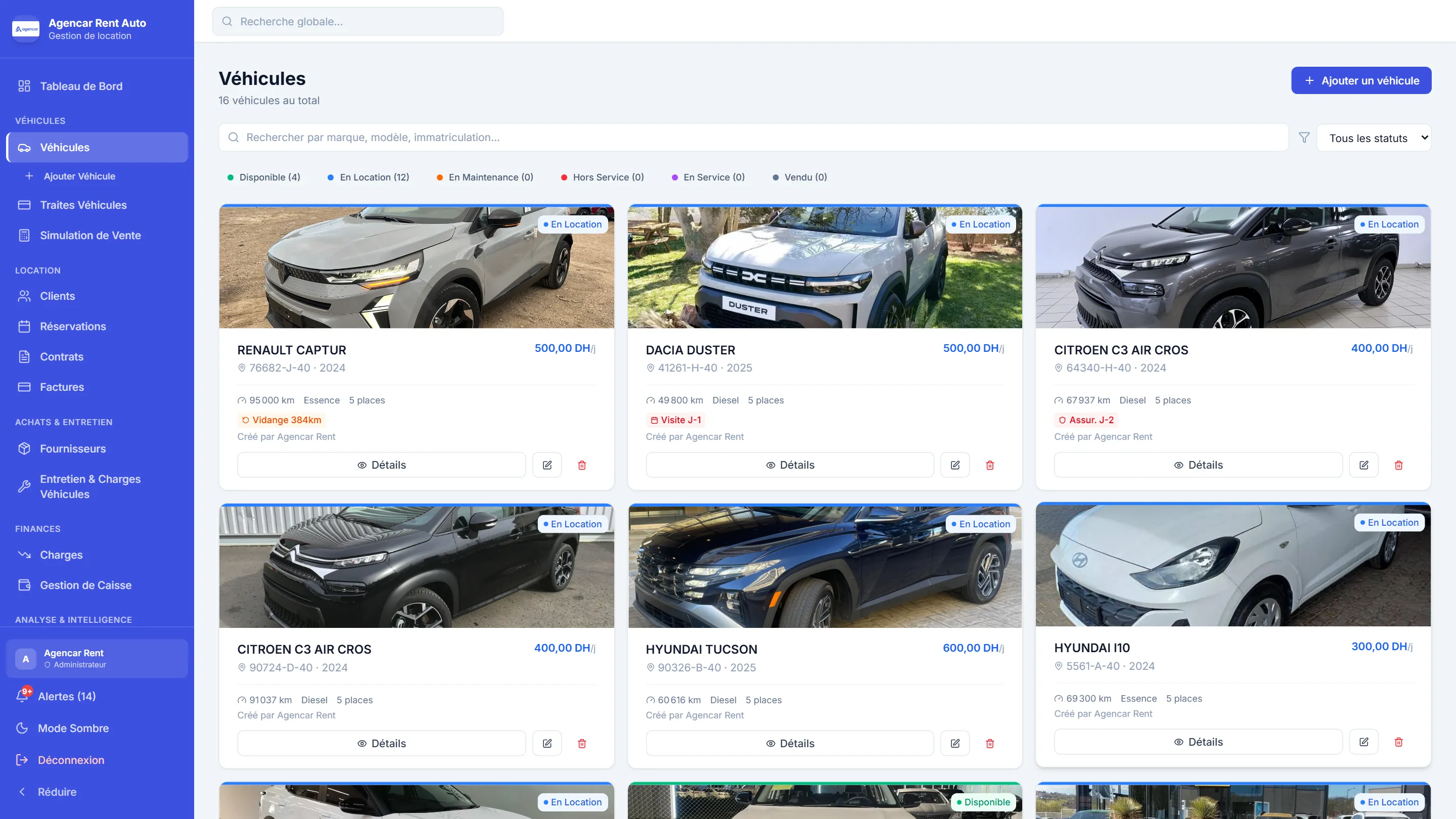Open the Agencar Rent Administrateur profile
This screenshot has width=1456, height=819.
tap(97, 658)
